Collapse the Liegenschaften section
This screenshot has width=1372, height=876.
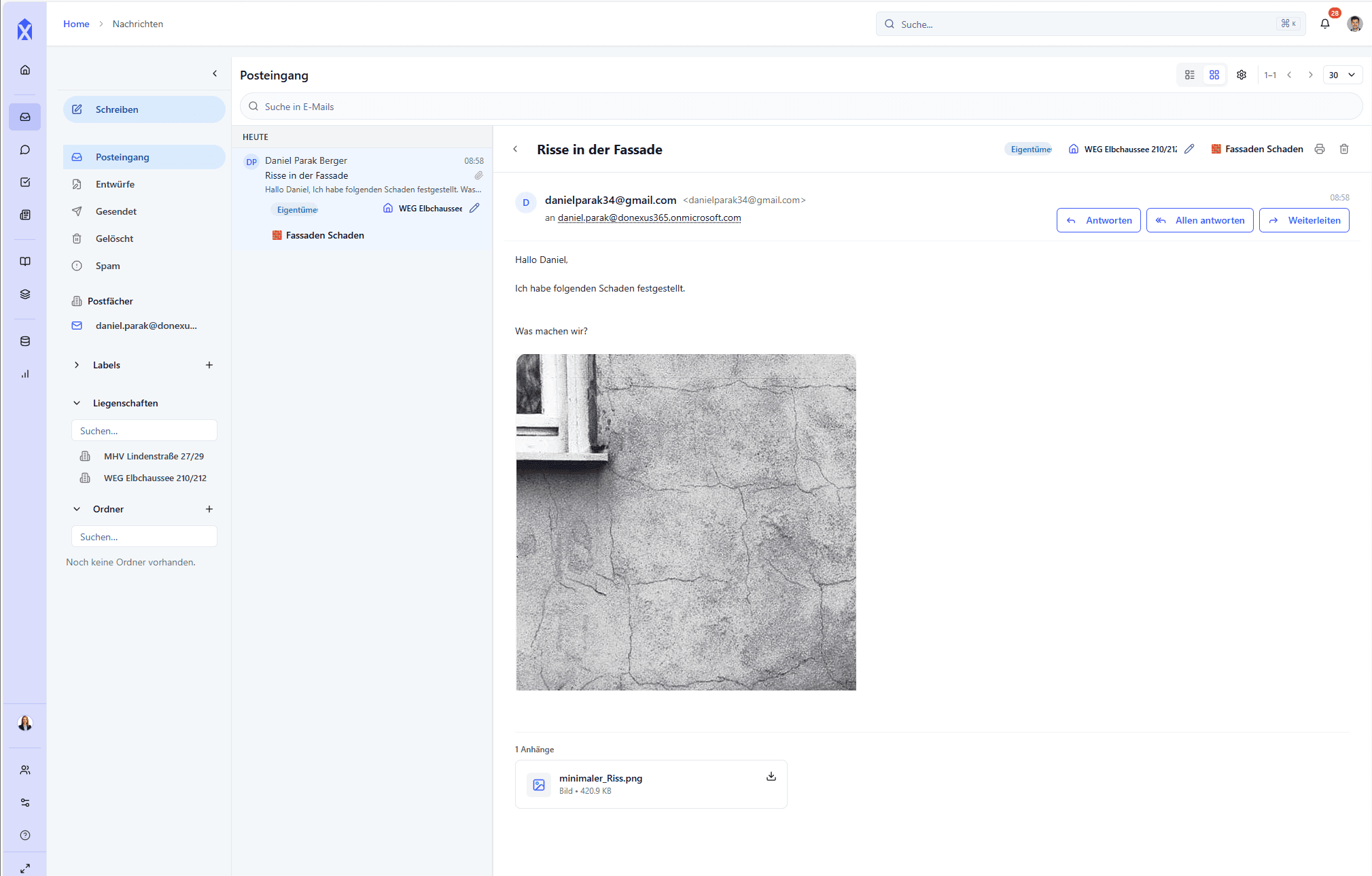pos(77,403)
